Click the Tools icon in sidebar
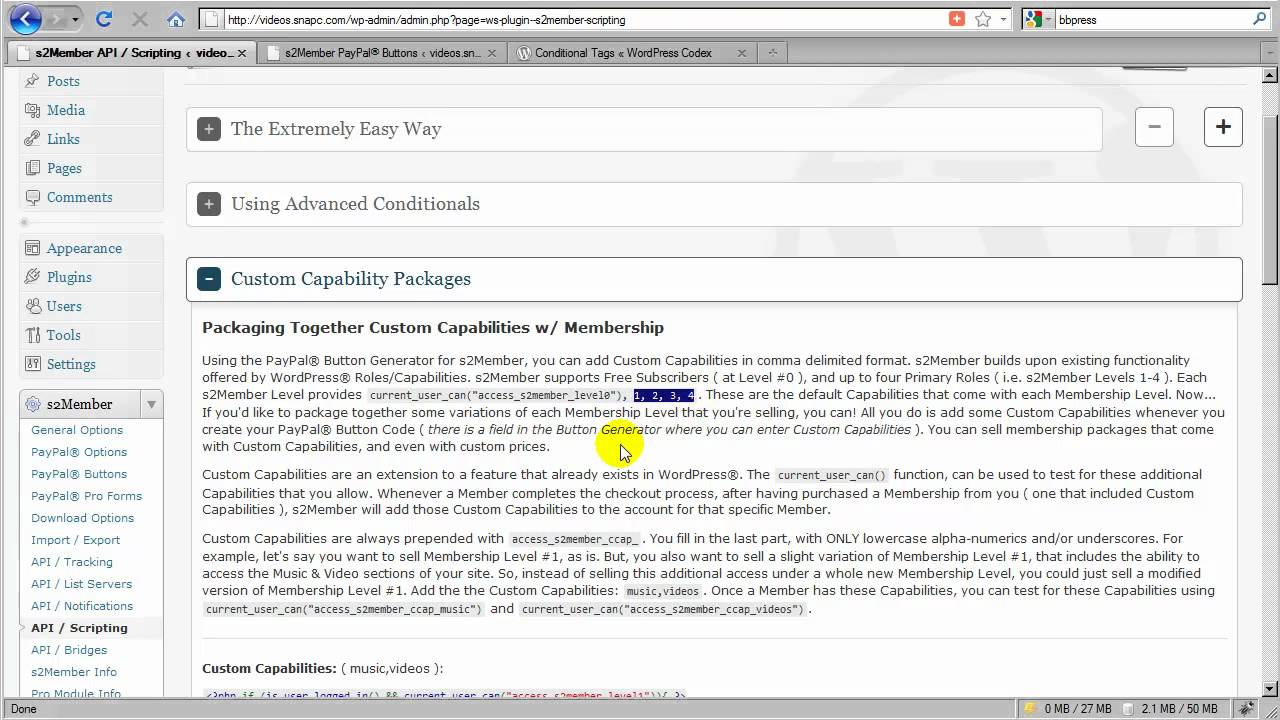Image resolution: width=1280 pixels, height=720 pixels. [x=33, y=335]
